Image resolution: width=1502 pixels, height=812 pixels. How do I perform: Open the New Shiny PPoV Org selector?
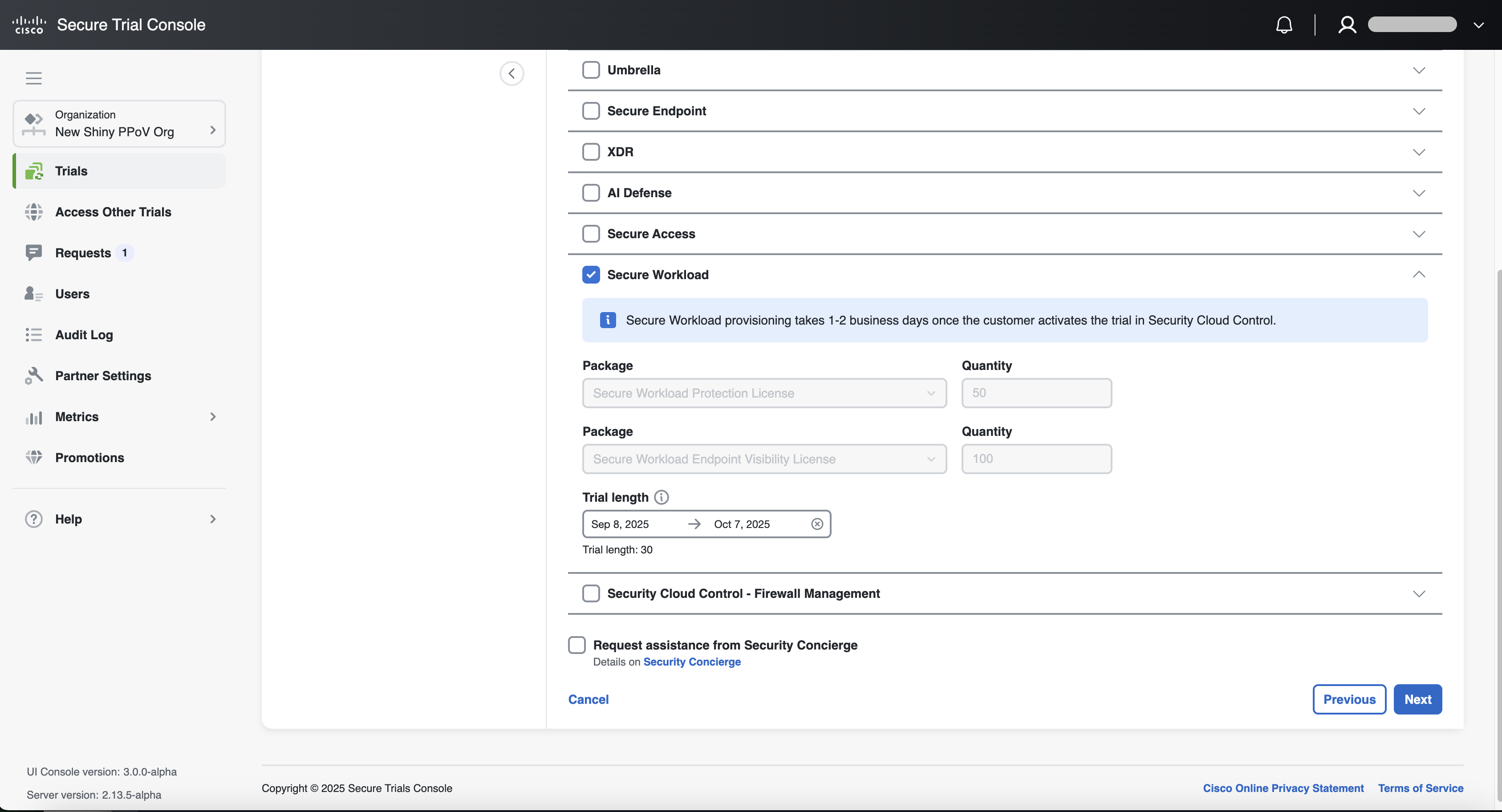pos(119,124)
